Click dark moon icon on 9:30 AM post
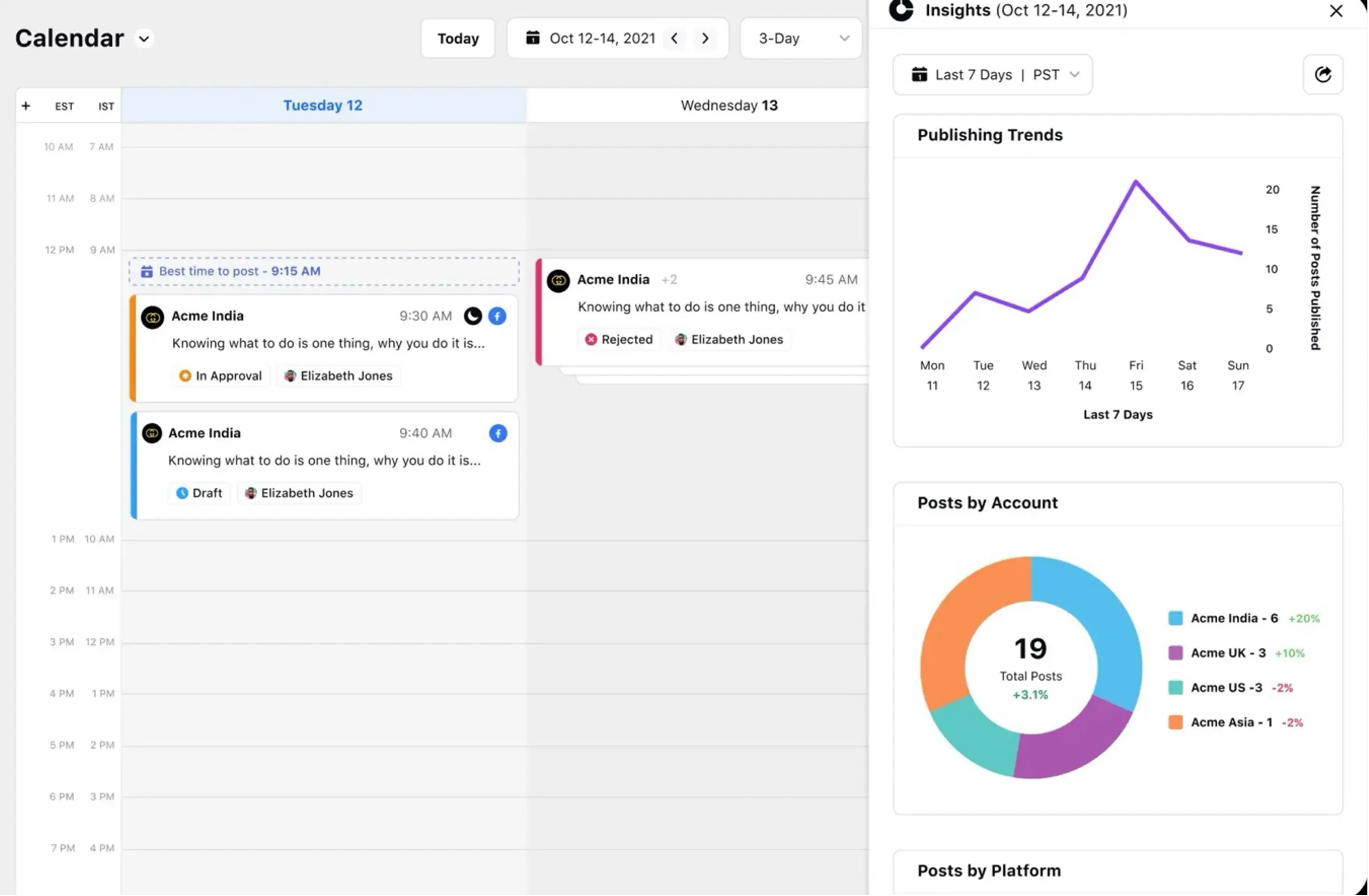Viewport: 1369px width, 896px height. pyautogui.click(x=473, y=316)
